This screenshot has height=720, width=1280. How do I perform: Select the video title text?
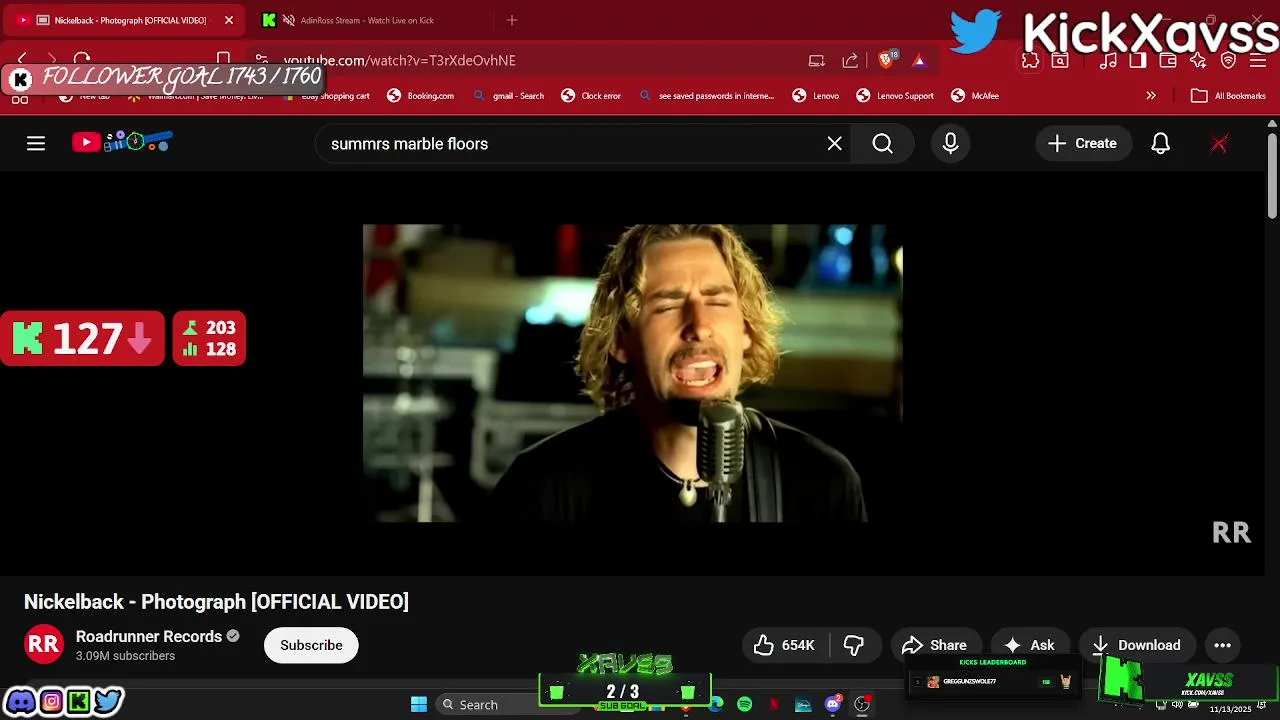(x=216, y=602)
